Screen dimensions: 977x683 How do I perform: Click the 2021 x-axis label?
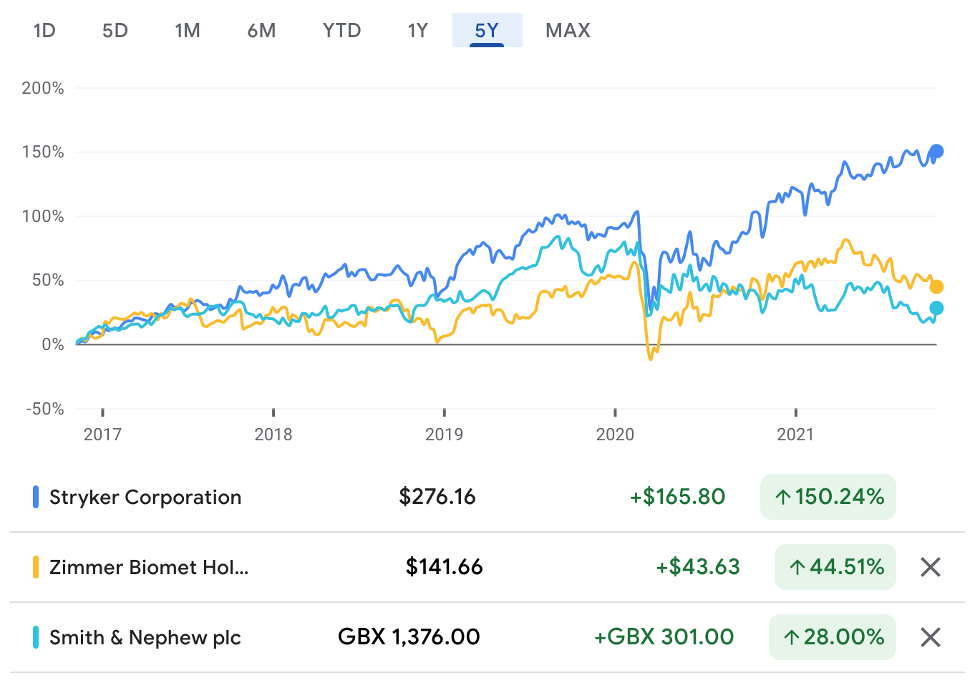pos(796,434)
